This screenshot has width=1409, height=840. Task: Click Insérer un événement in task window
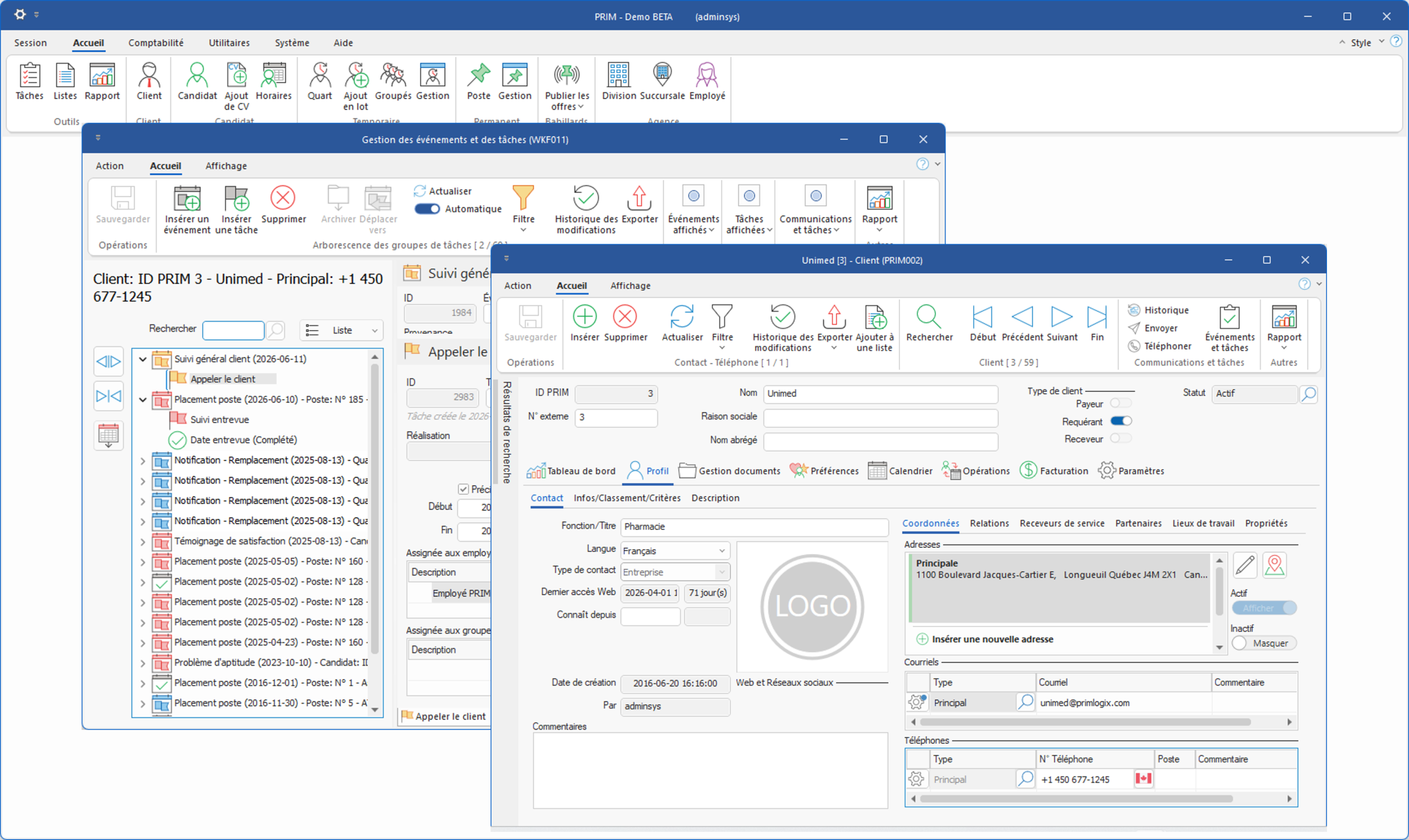point(187,210)
